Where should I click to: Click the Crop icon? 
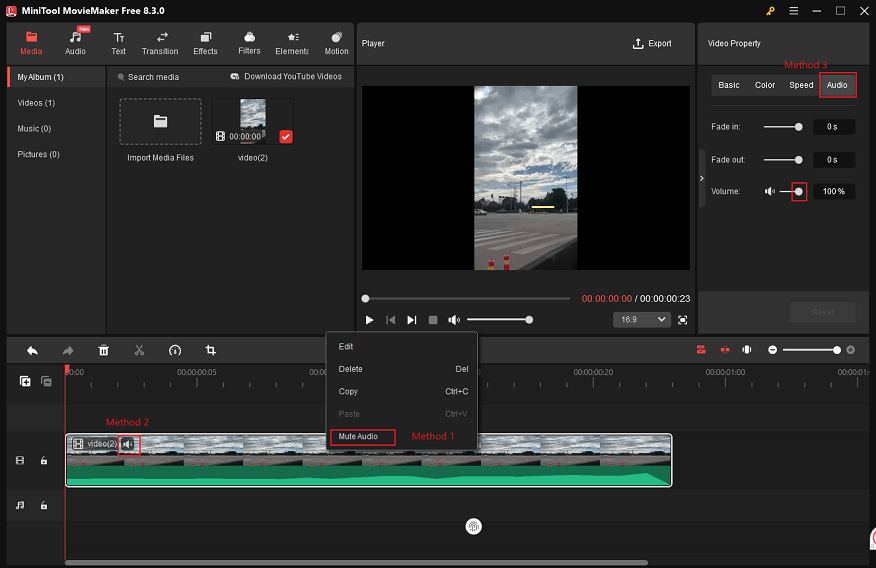coord(211,351)
